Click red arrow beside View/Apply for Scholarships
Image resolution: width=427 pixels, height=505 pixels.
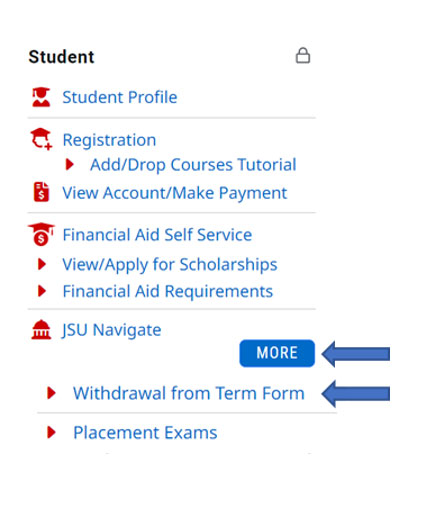point(42,264)
